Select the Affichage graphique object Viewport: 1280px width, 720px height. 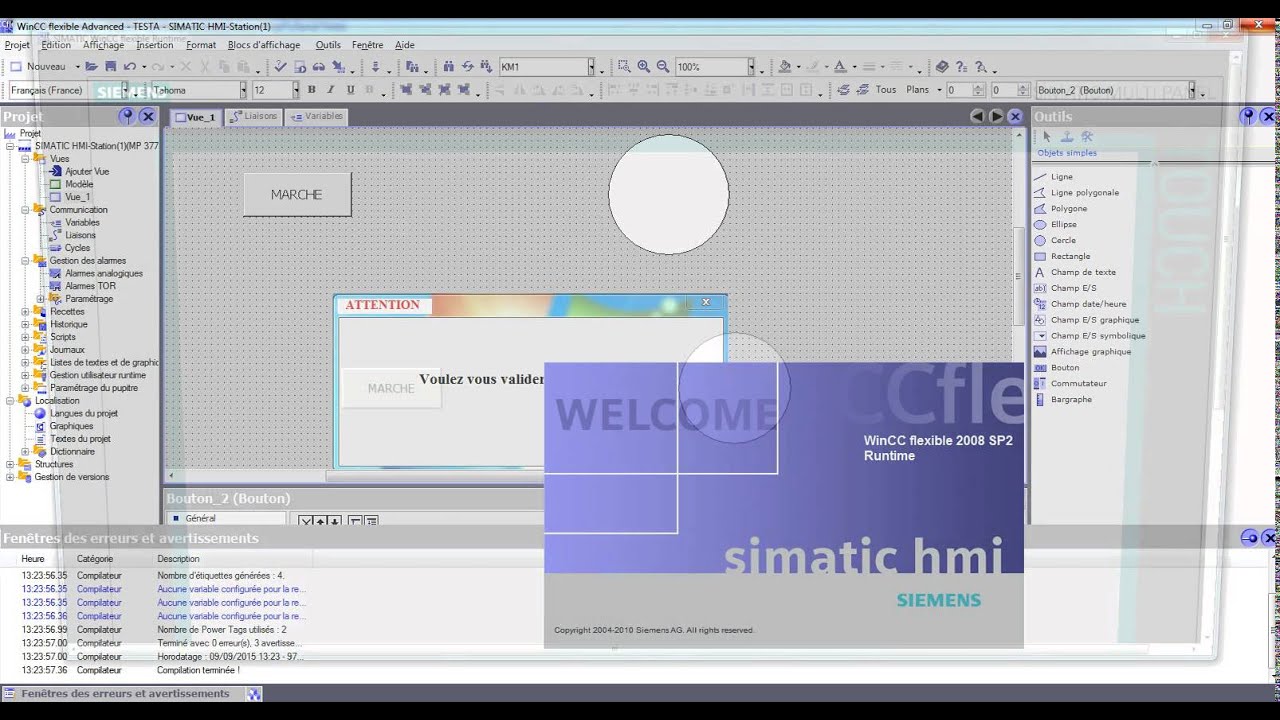click(x=1091, y=352)
